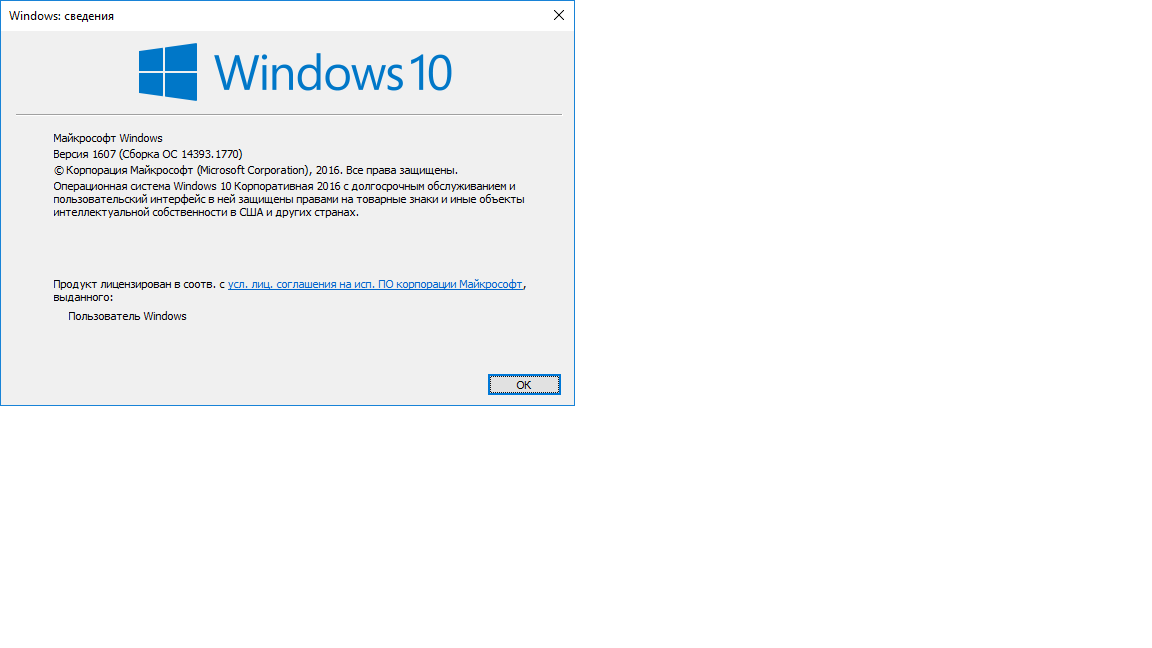This screenshot has width=1152, height=648.
Task: Click the 'Майкрософт Windows' line
Action: 108,138
